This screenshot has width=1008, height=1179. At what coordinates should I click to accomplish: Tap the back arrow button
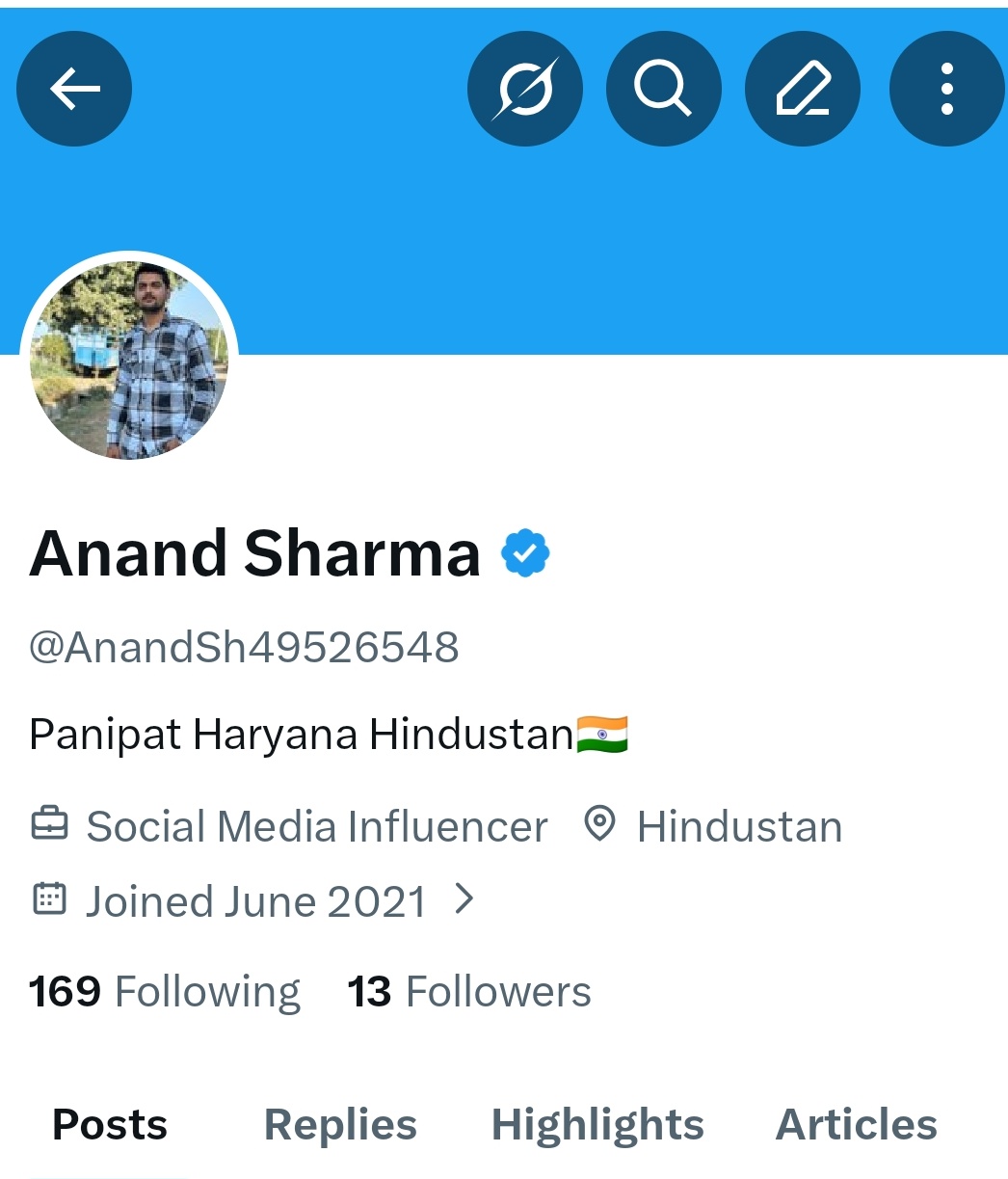click(74, 90)
